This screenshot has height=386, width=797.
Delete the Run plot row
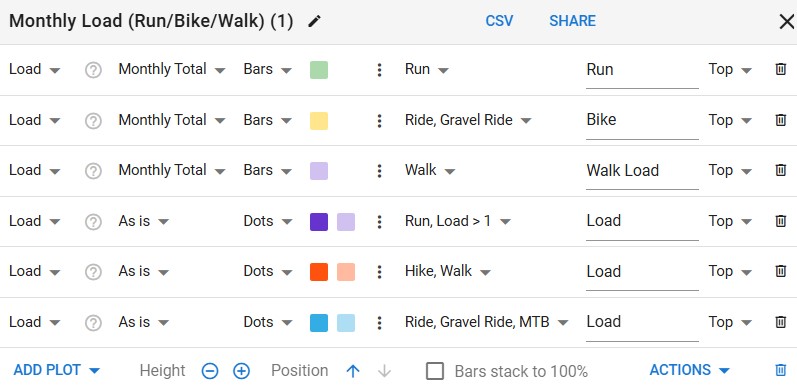[781, 69]
